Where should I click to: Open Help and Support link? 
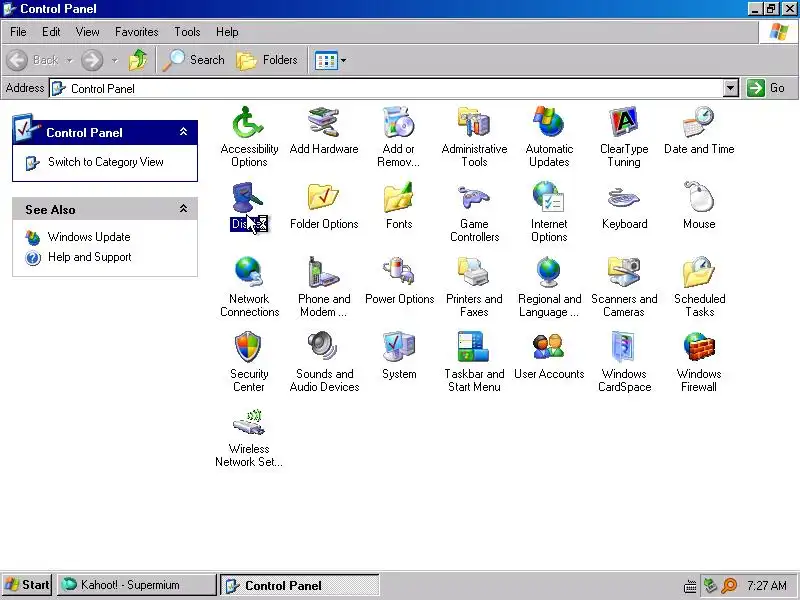(89, 257)
